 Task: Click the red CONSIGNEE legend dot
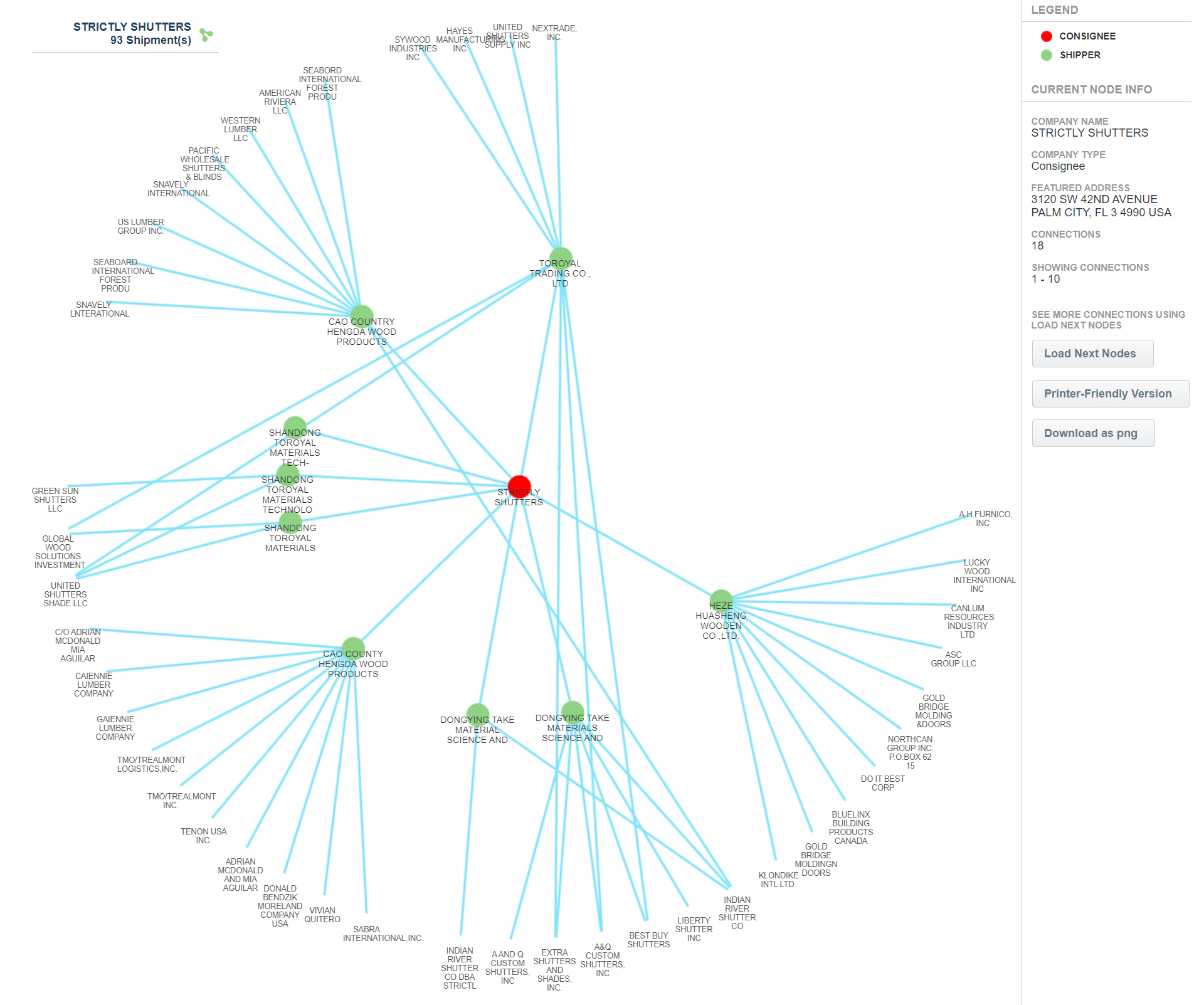(1046, 36)
